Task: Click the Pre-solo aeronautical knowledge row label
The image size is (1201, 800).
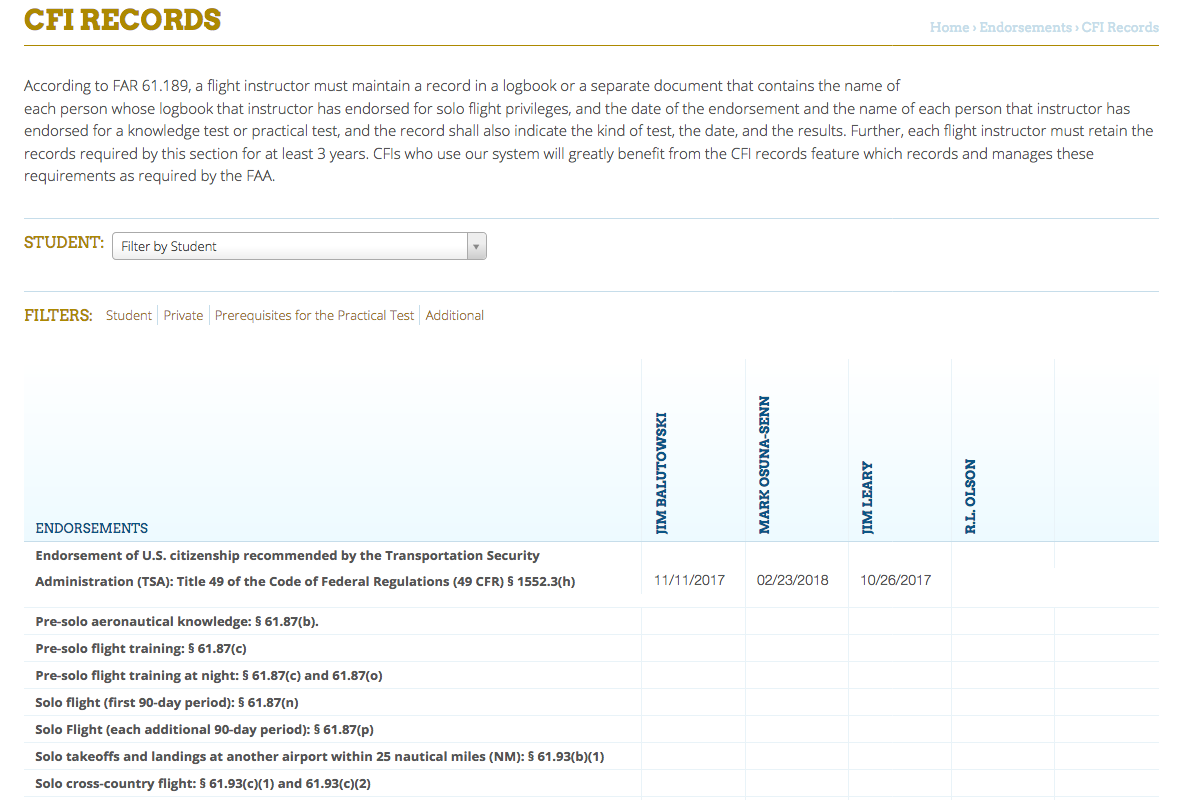Action: [177, 621]
